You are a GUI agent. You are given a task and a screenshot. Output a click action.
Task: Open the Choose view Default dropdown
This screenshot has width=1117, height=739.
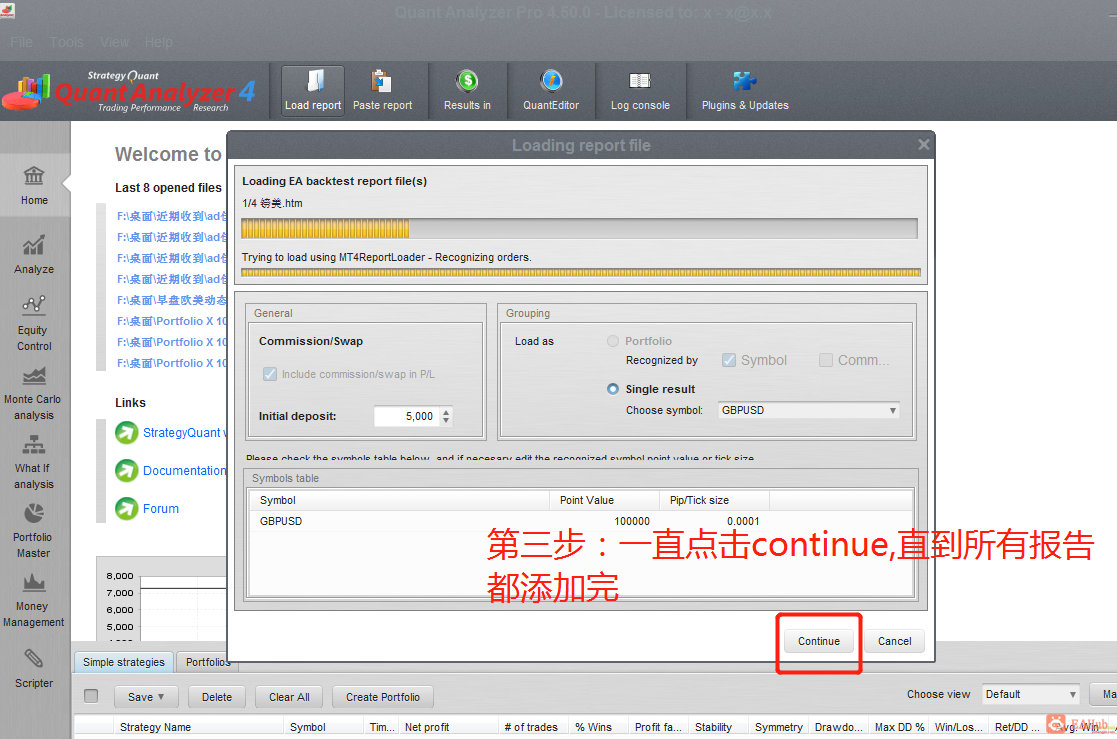1031,694
